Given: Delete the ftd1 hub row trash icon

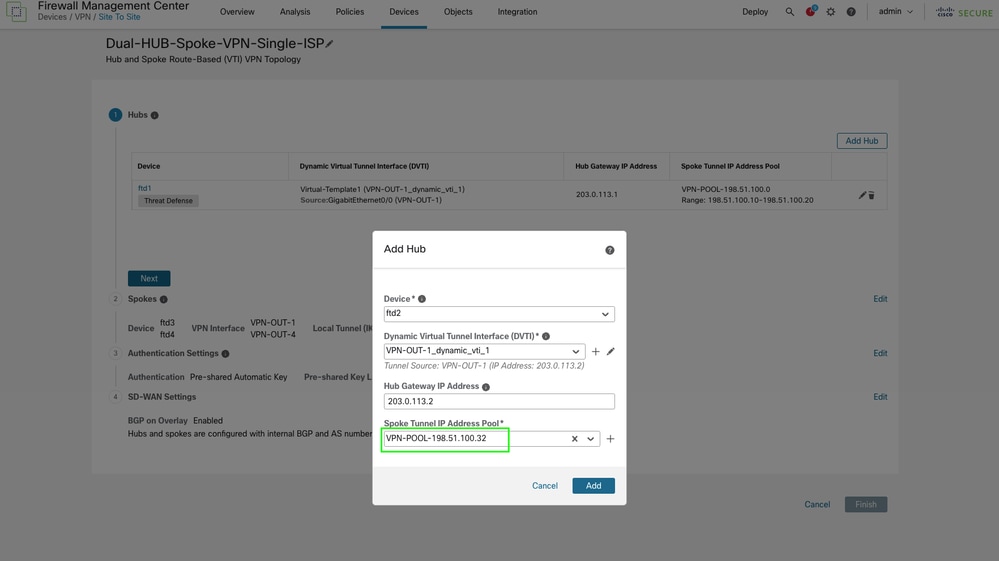Looking at the screenshot, I should coord(872,195).
